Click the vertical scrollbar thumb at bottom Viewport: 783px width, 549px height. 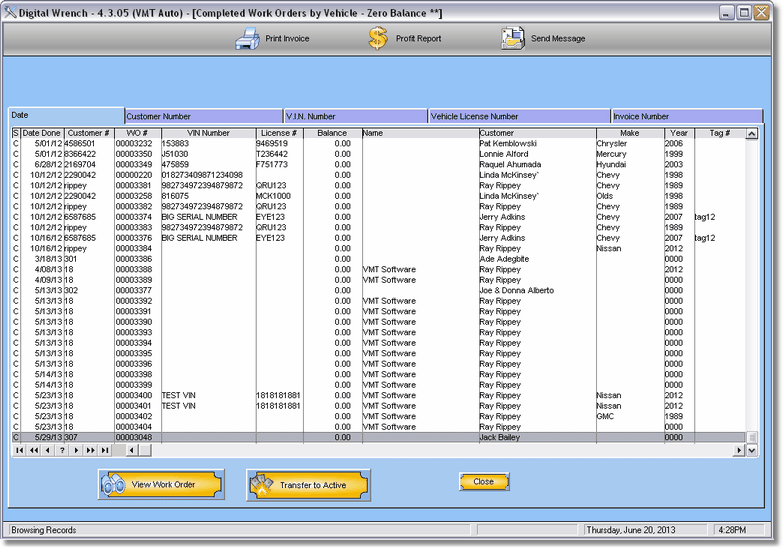(x=752, y=438)
